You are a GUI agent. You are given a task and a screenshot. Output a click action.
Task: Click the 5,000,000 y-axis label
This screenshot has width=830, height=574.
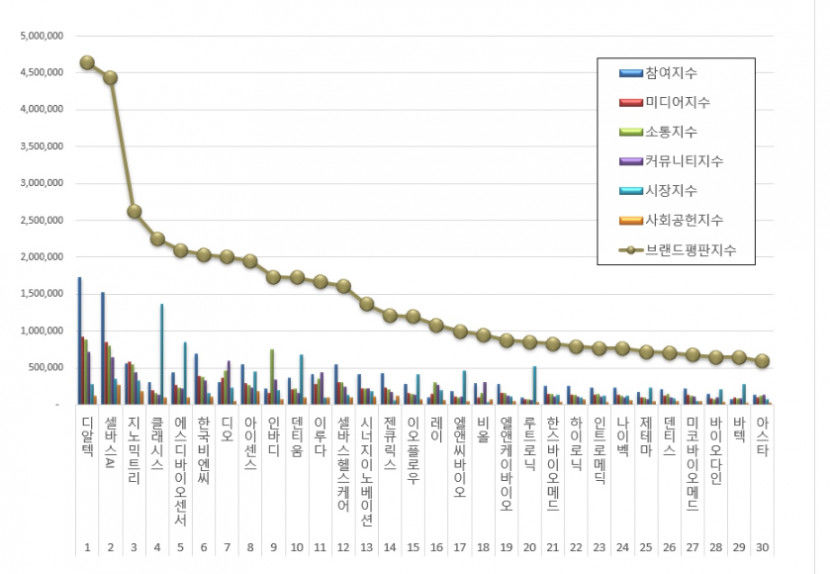pyautogui.click(x=42, y=36)
